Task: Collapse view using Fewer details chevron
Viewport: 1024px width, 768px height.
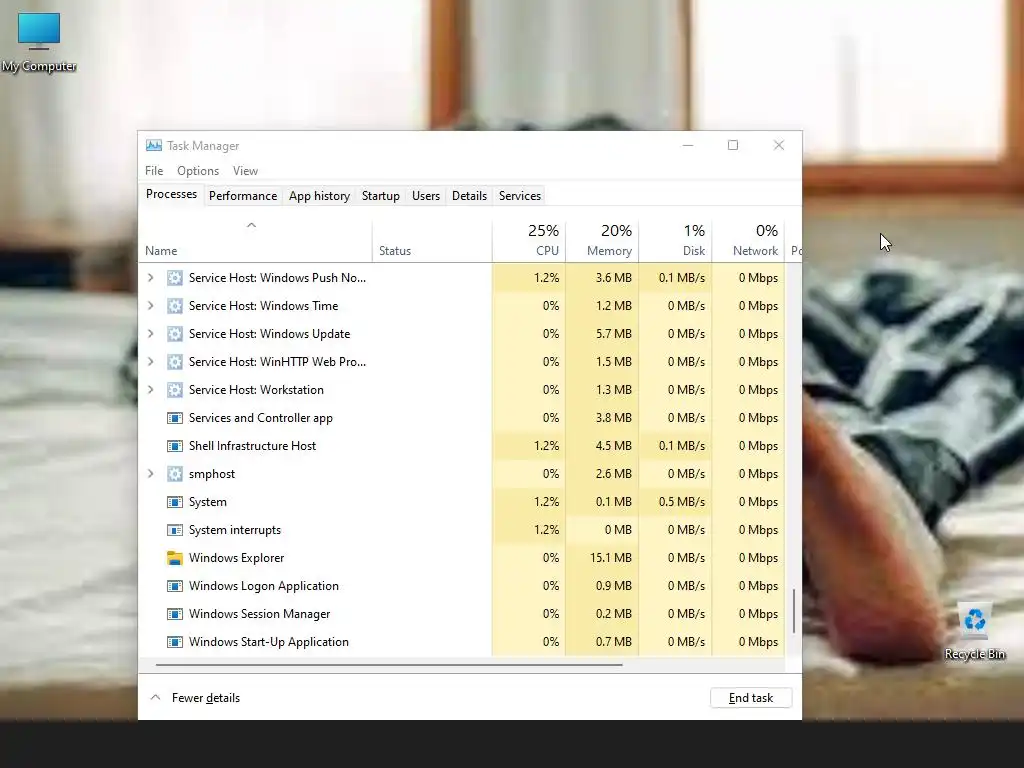Action: click(x=155, y=697)
